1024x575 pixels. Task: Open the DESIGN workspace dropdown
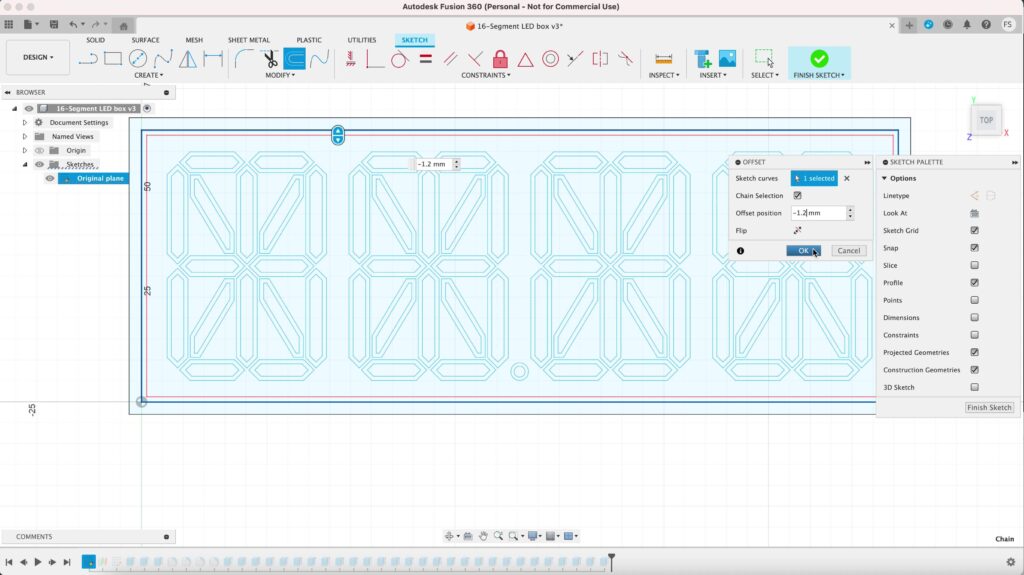pos(39,57)
